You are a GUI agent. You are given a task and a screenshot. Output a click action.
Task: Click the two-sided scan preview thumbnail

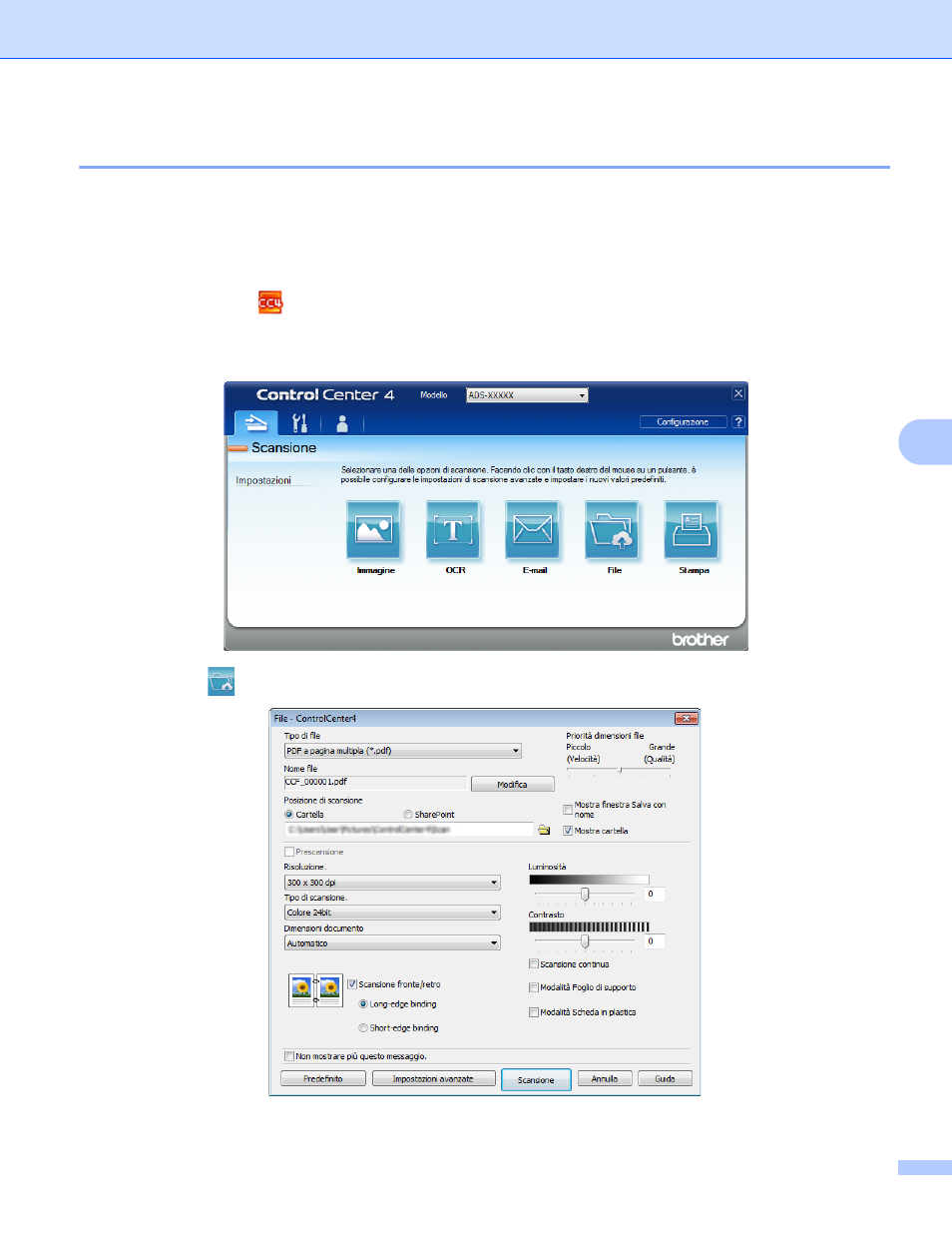(315, 990)
